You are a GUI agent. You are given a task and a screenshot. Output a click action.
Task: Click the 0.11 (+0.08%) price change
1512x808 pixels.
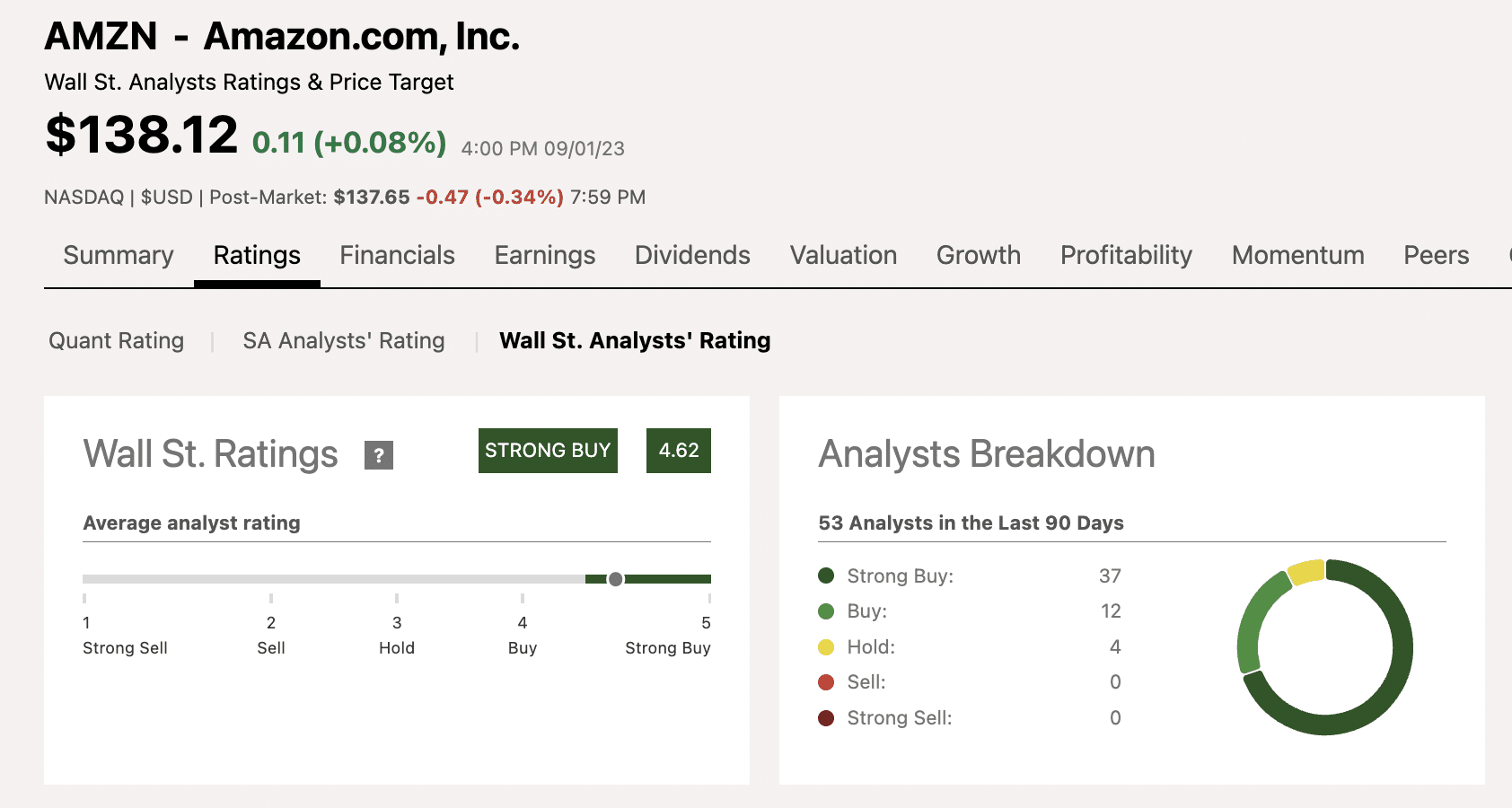pos(349,143)
